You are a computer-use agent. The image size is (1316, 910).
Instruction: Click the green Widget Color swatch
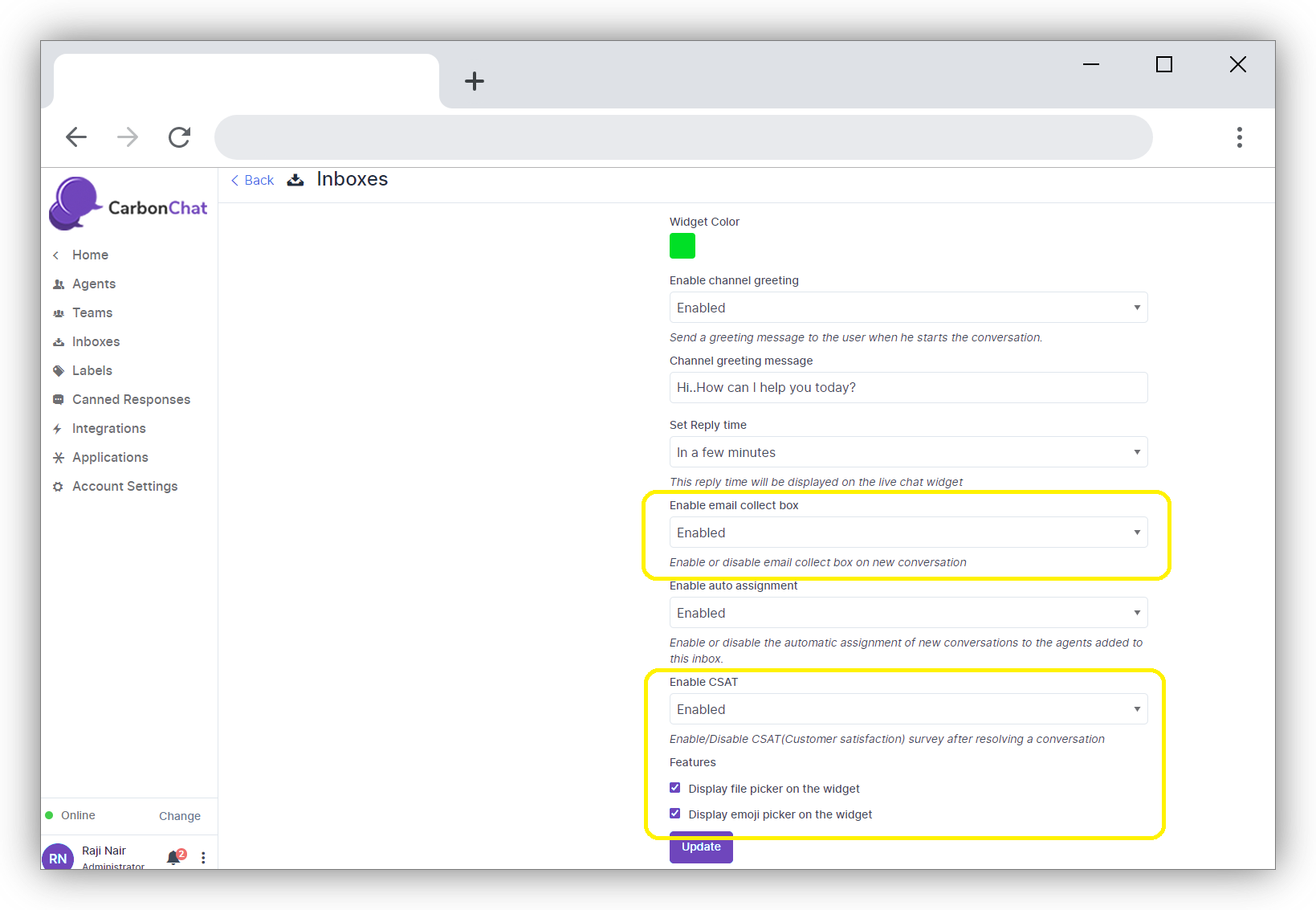(x=682, y=246)
